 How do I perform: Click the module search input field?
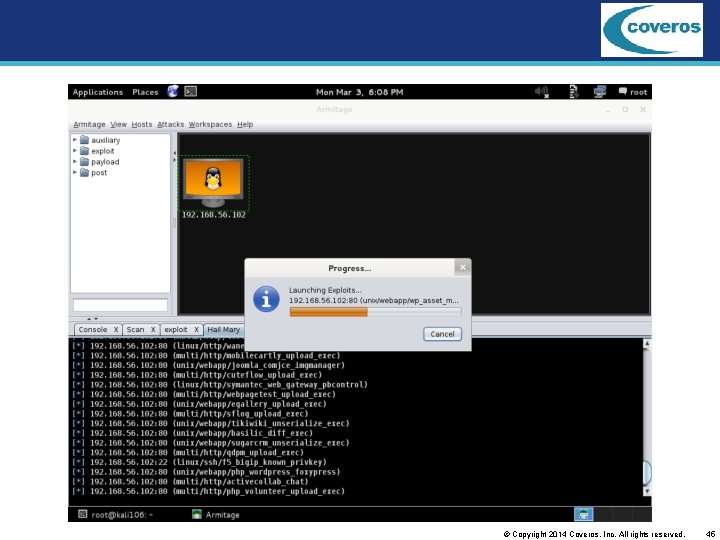point(120,305)
